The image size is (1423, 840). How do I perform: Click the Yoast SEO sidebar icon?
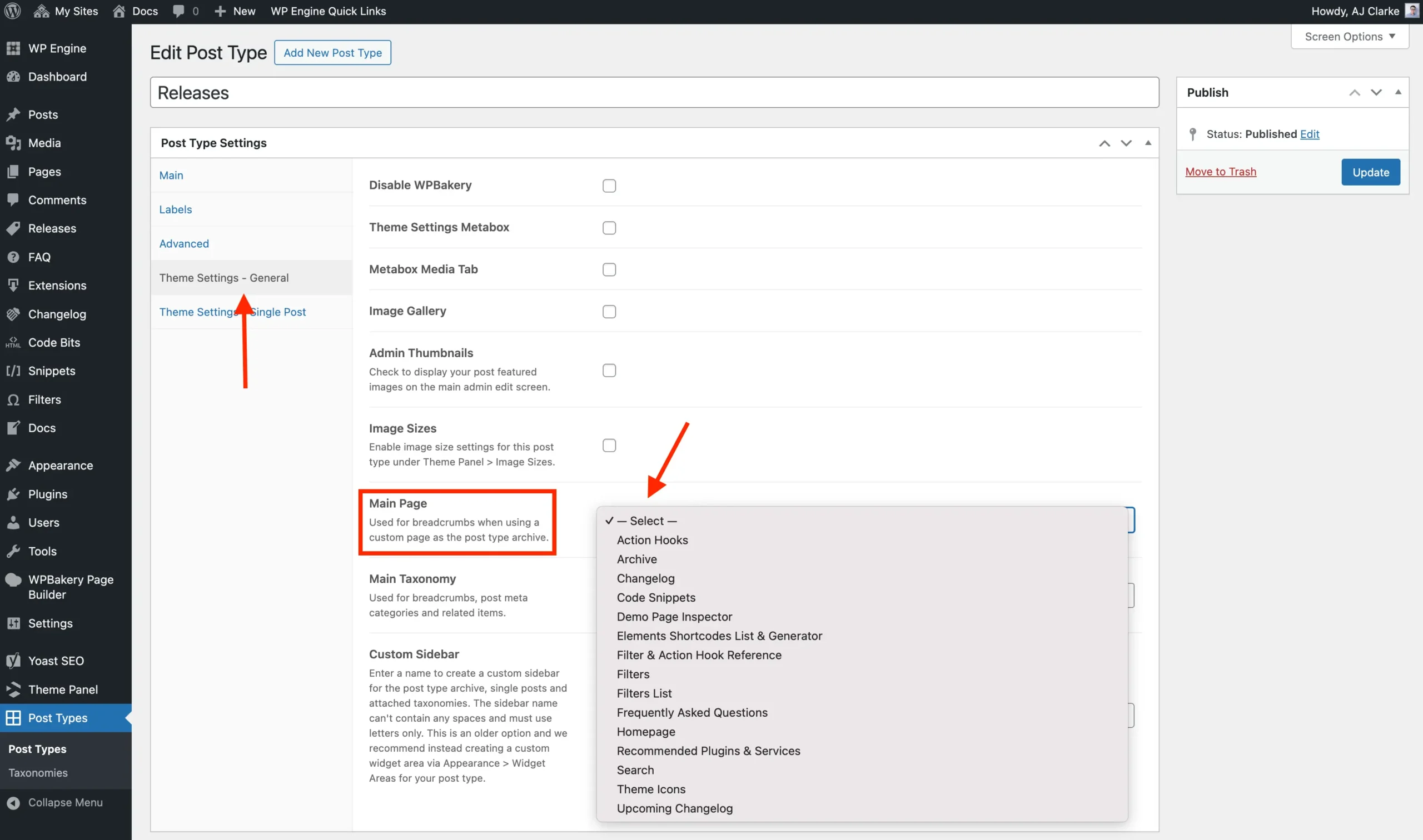tap(13, 660)
